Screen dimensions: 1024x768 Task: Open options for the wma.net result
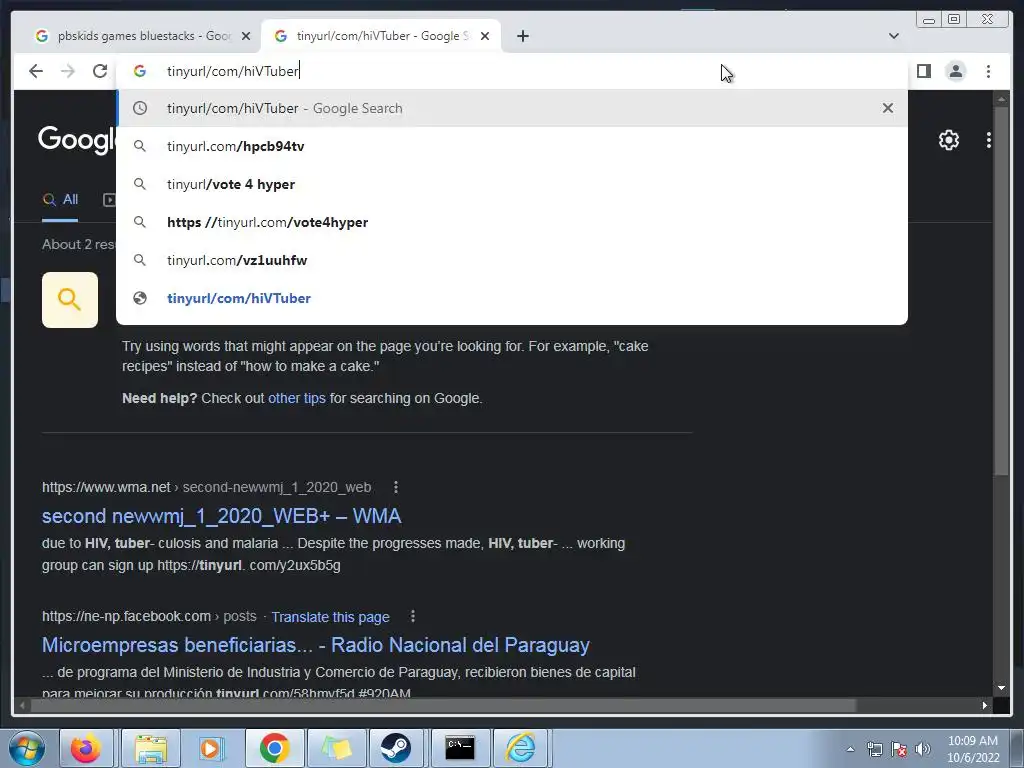tap(396, 487)
